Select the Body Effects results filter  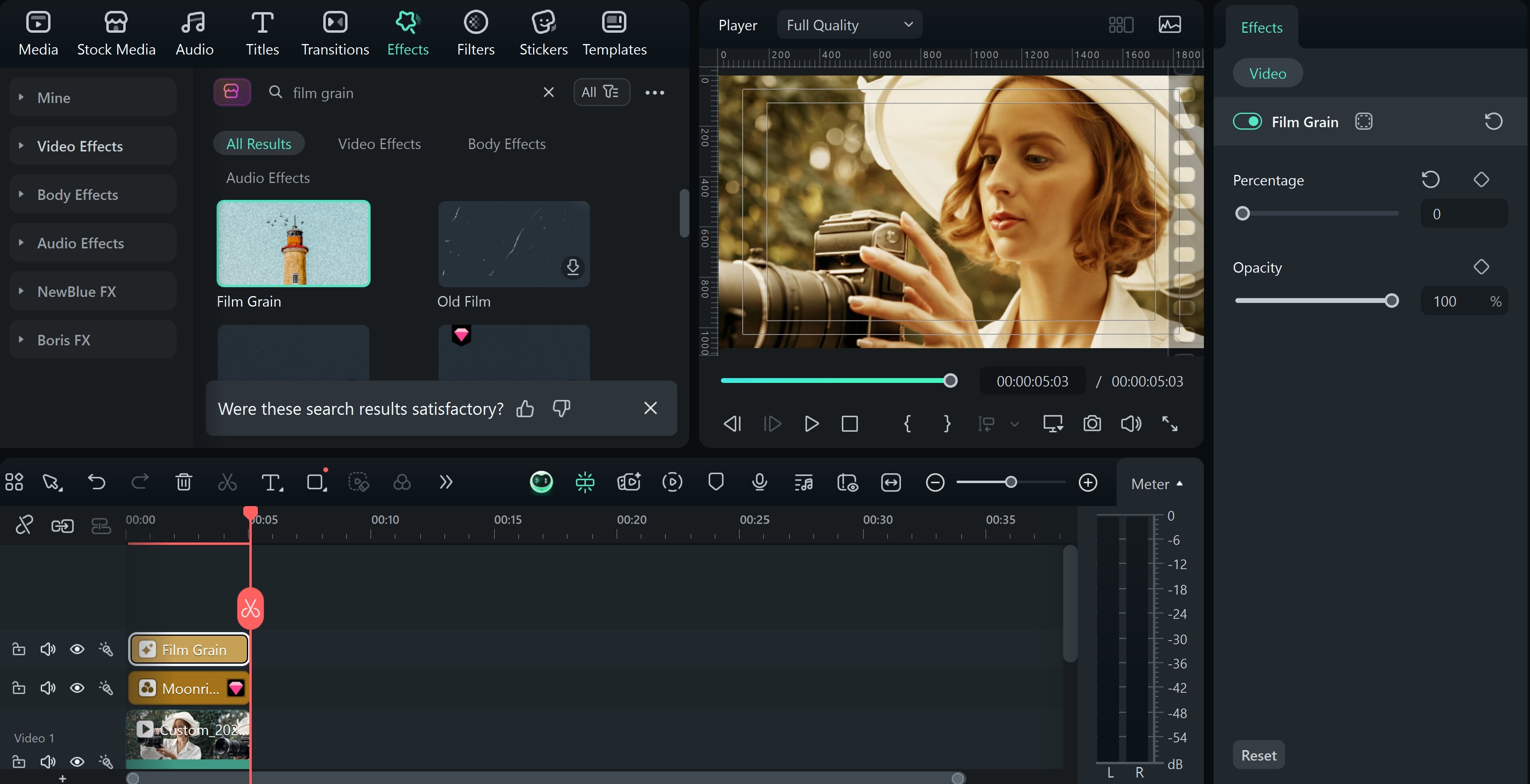507,144
